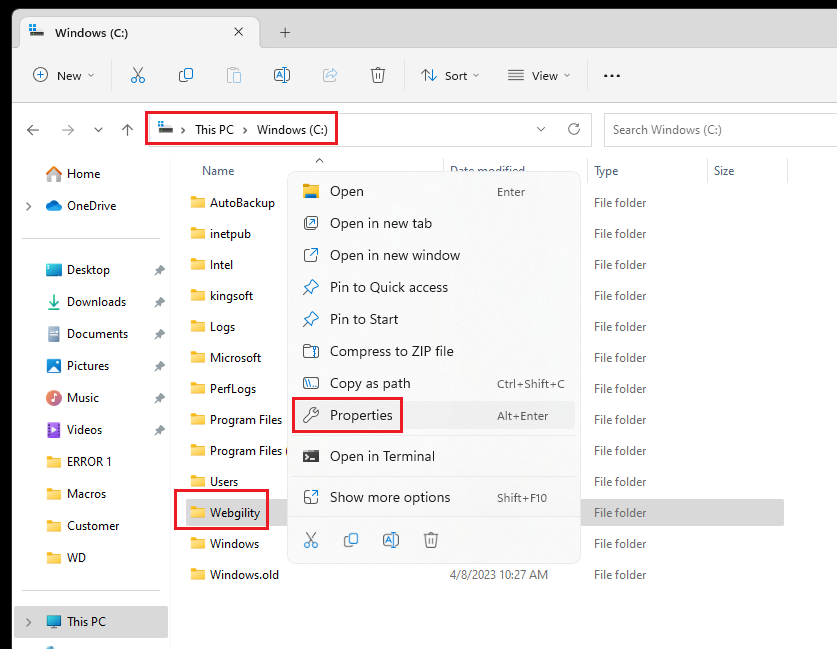Open Macros folder in navigation pane
The image size is (837, 649).
[76, 494]
